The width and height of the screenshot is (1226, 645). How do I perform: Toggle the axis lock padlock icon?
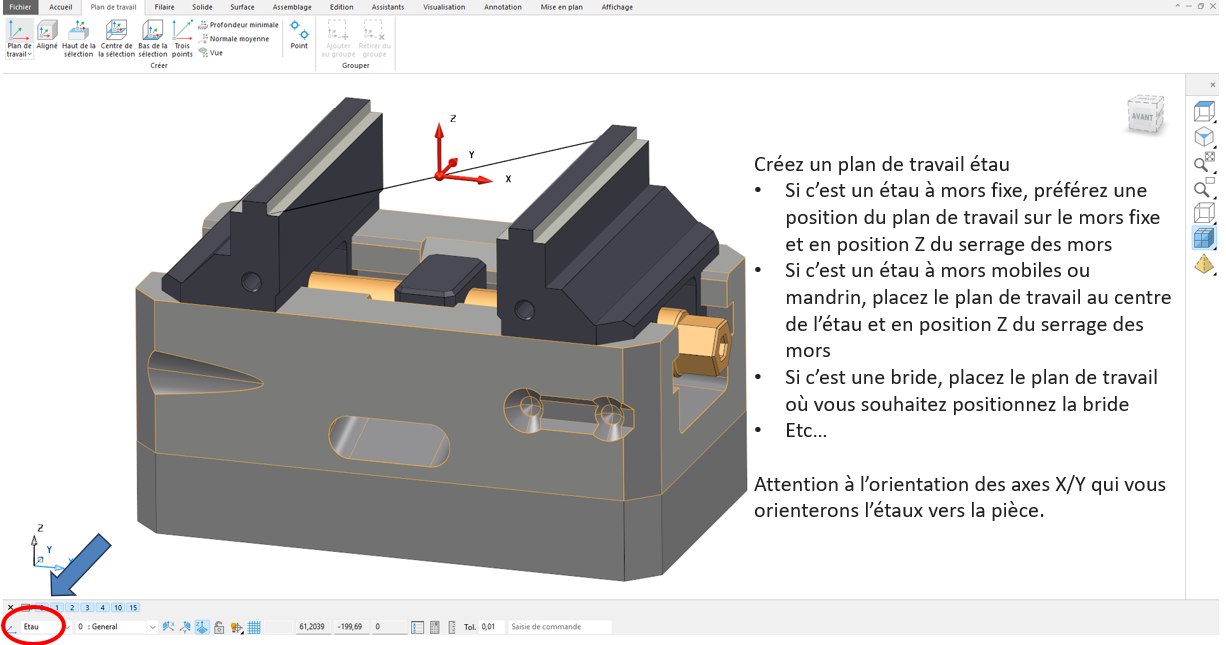tap(218, 627)
